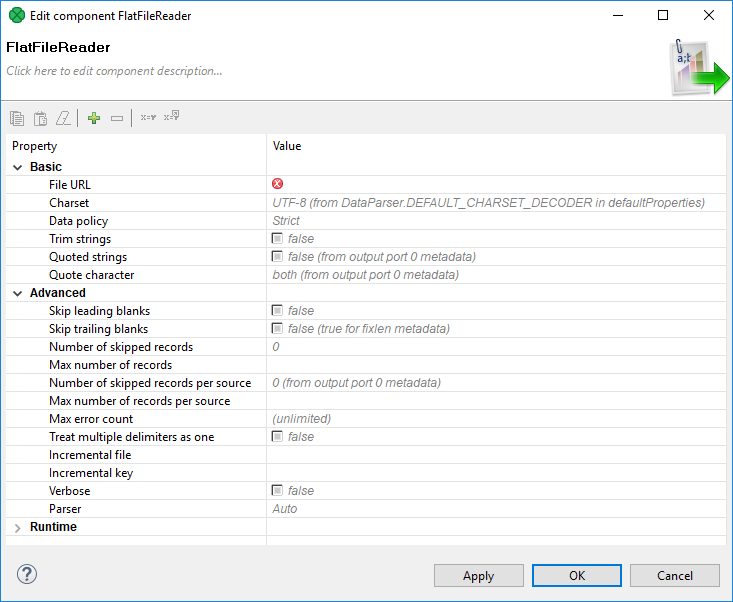The image size is (733, 602).
Task: Check Skip leading blanks checkbox
Action: coord(278,311)
